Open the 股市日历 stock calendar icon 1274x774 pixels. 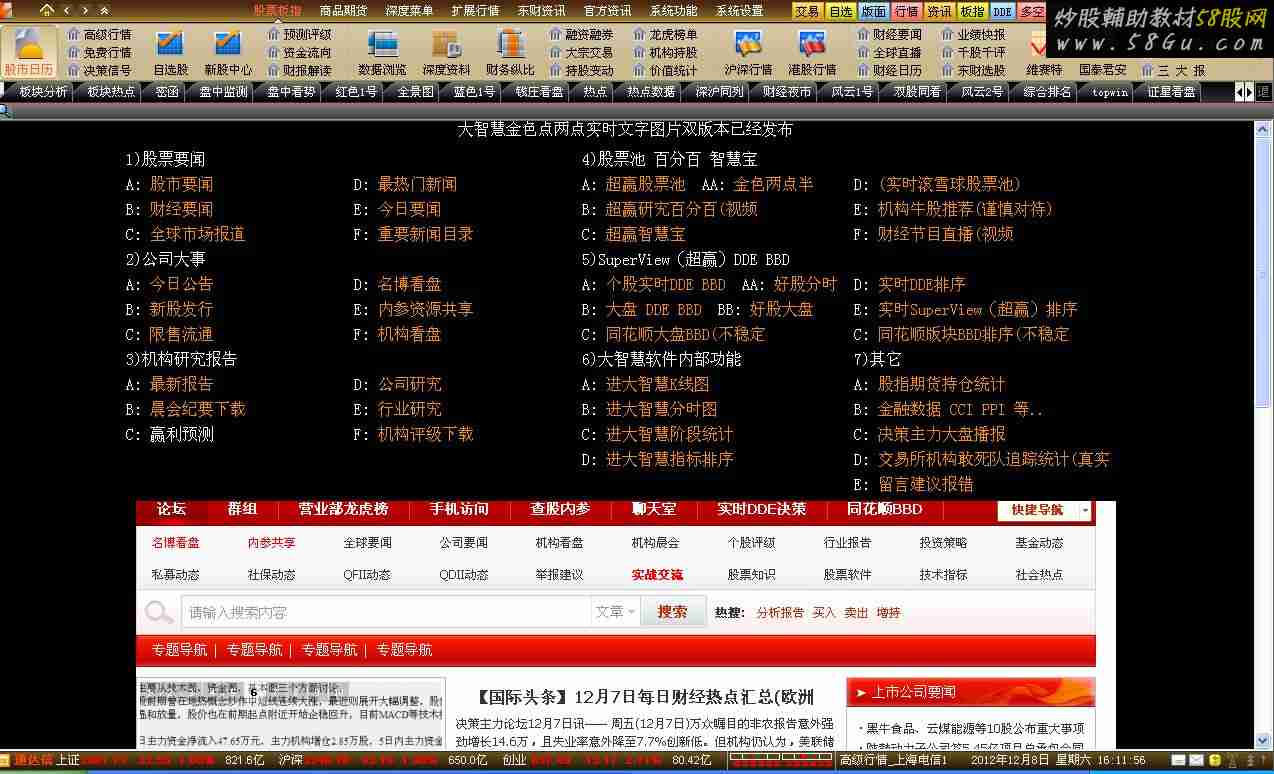[30, 52]
